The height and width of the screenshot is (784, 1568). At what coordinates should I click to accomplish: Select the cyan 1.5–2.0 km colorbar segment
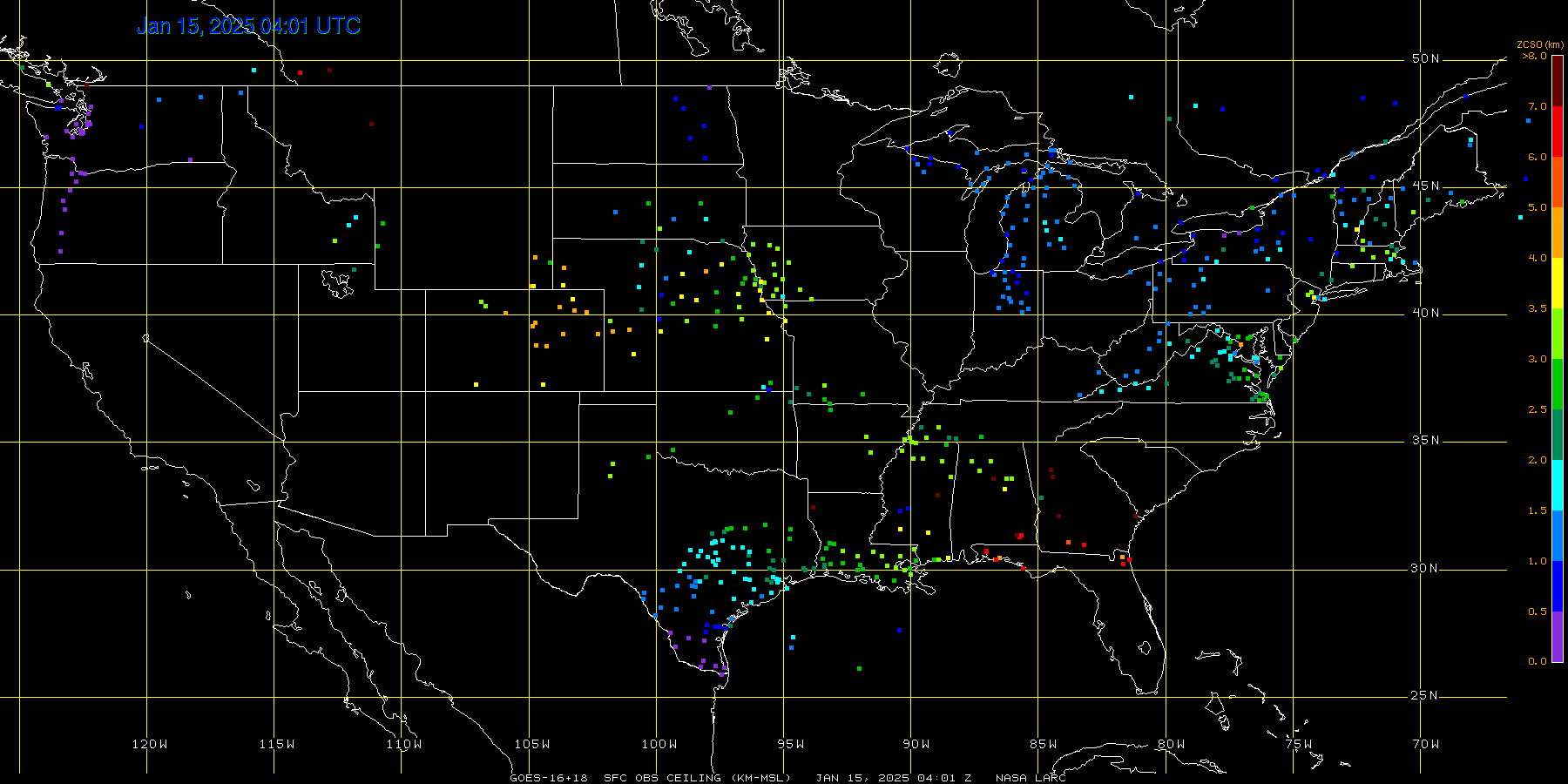click(1558, 485)
